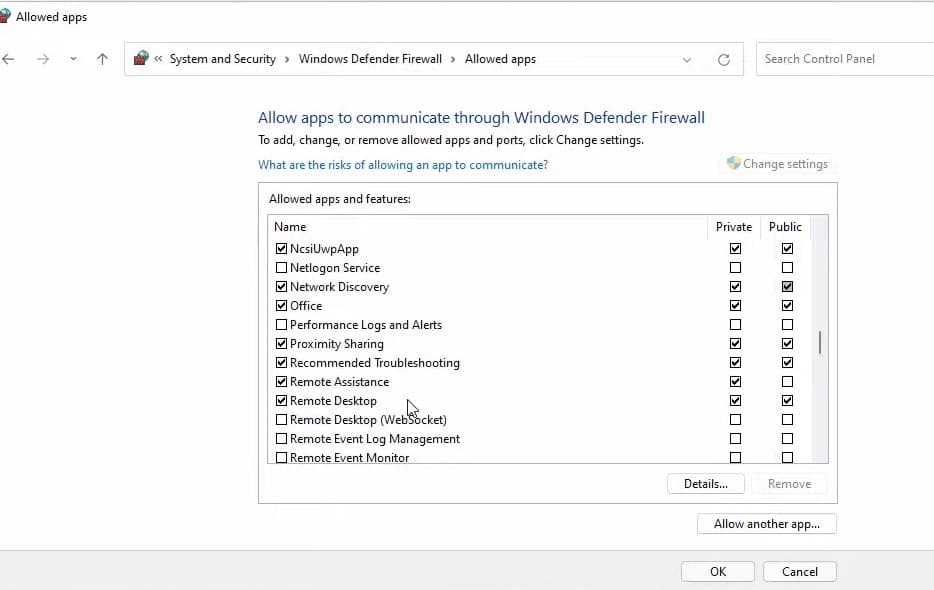The image size is (934, 590).
Task: Click the Search Control Panel field
Action: pos(845,59)
